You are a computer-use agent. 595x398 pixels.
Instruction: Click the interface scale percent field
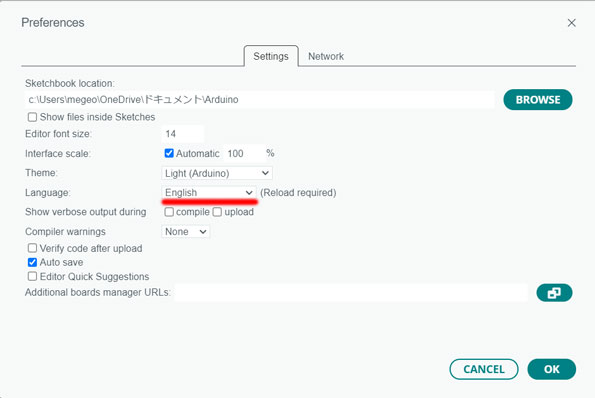point(244,153)
